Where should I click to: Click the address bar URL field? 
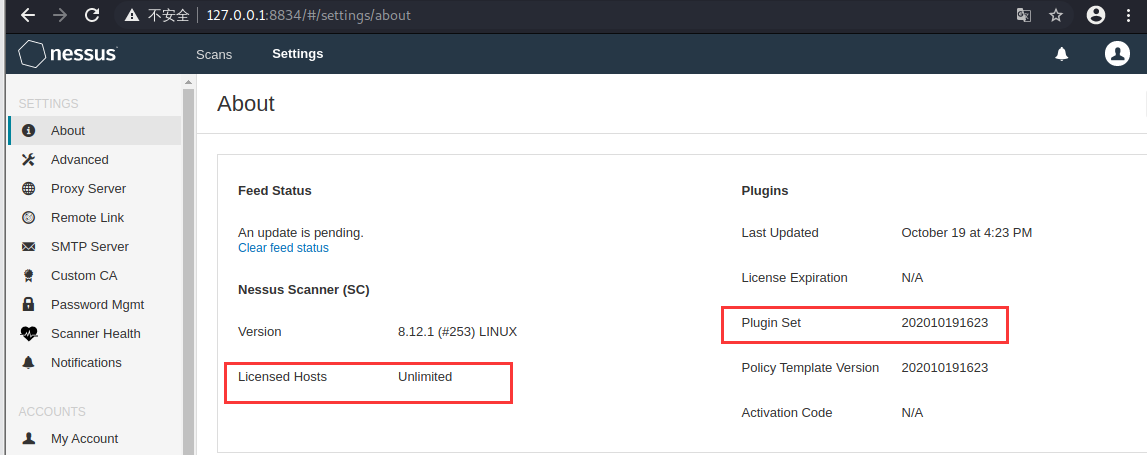pos(308,15)
